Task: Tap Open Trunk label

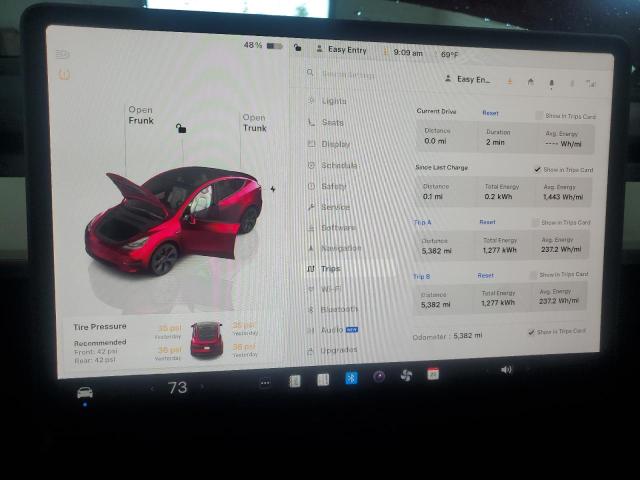Action: pyautogui.click(x=254, y=123)
